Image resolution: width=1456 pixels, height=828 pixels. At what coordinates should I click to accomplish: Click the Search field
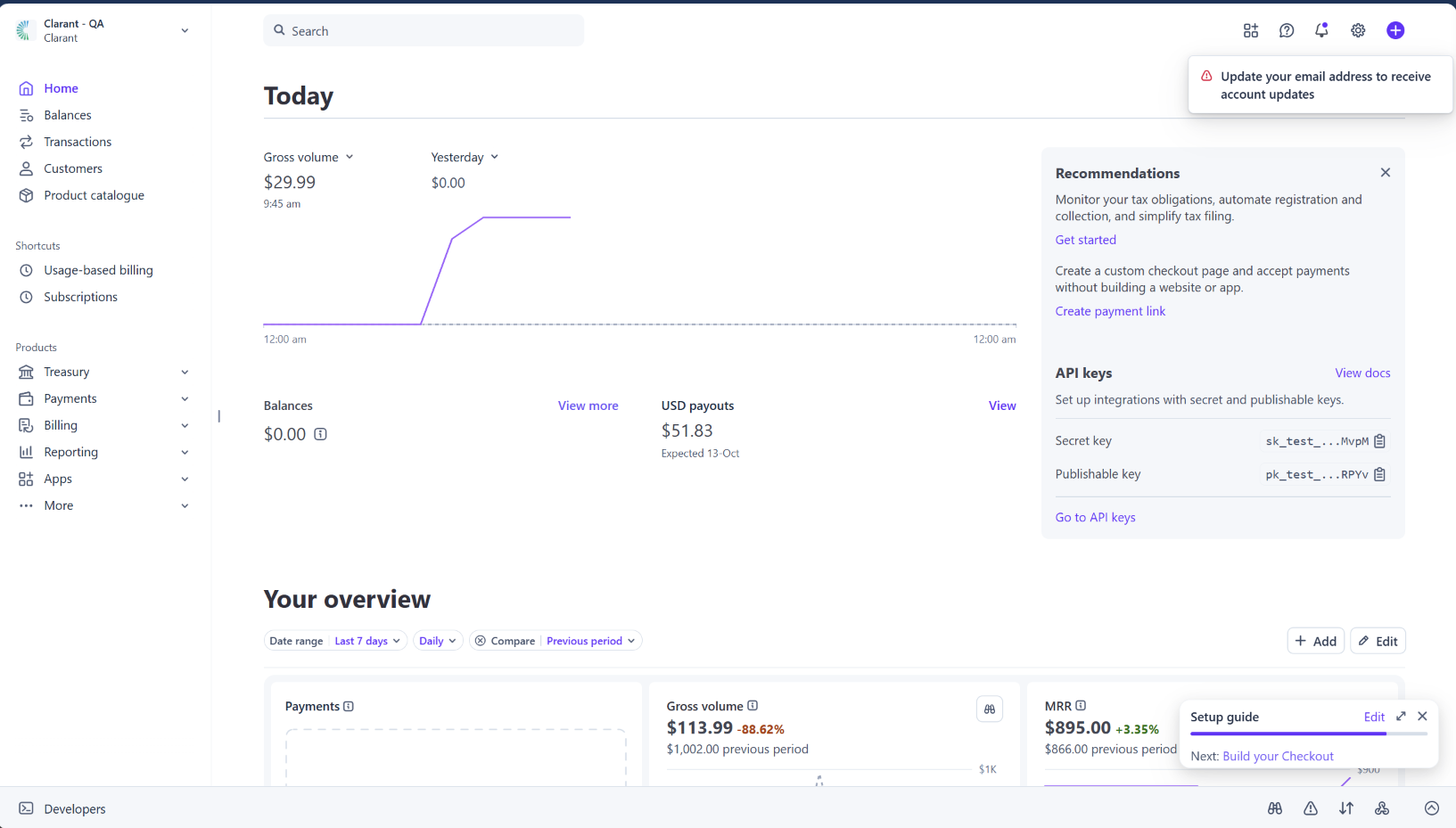[x=424, y=30]
